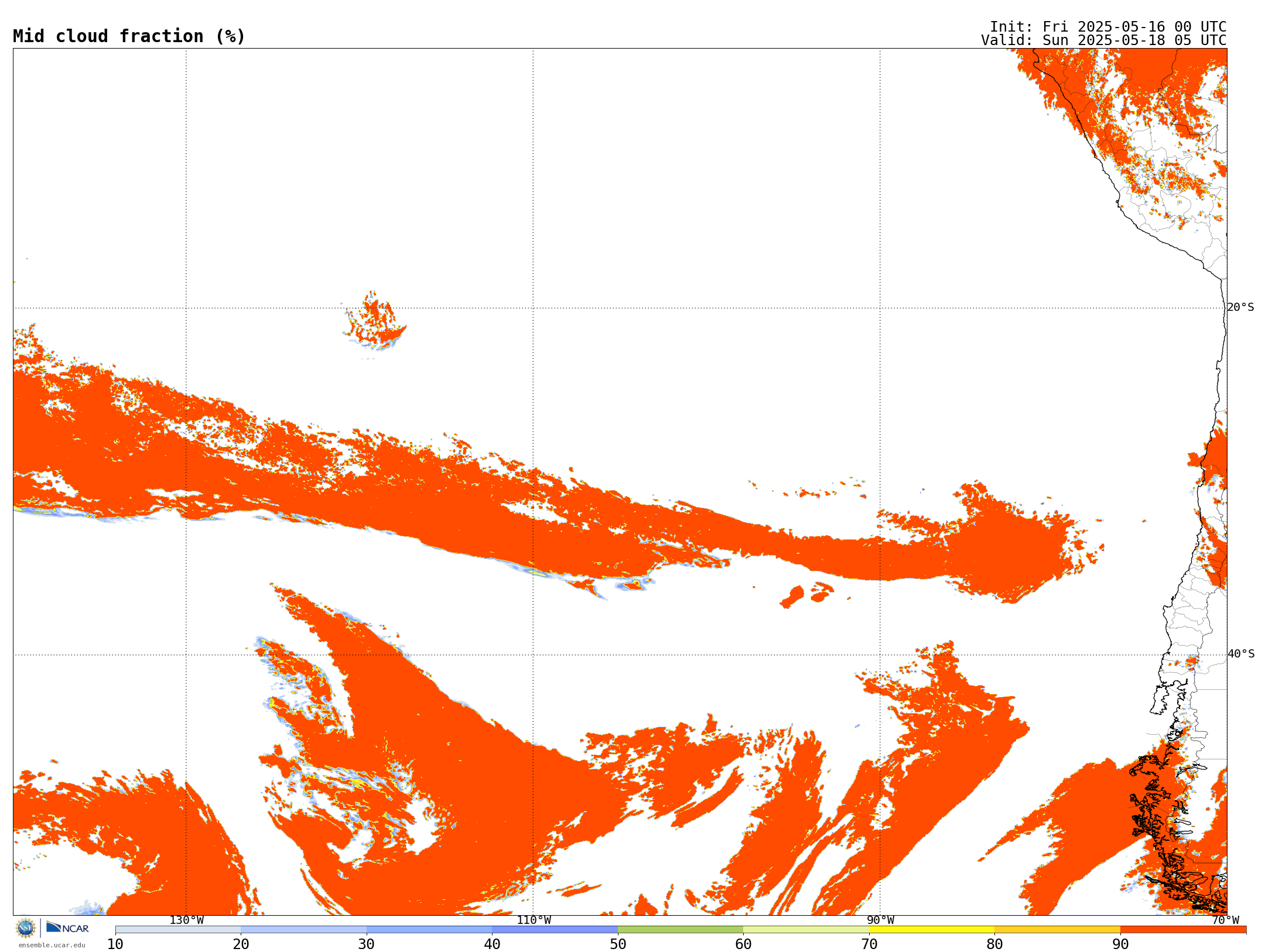Image resolution: width=1265 pixels, height=952 pixels.
Task: Click the 10-20 pale gray color band
Action: click(x=178, y=930)
